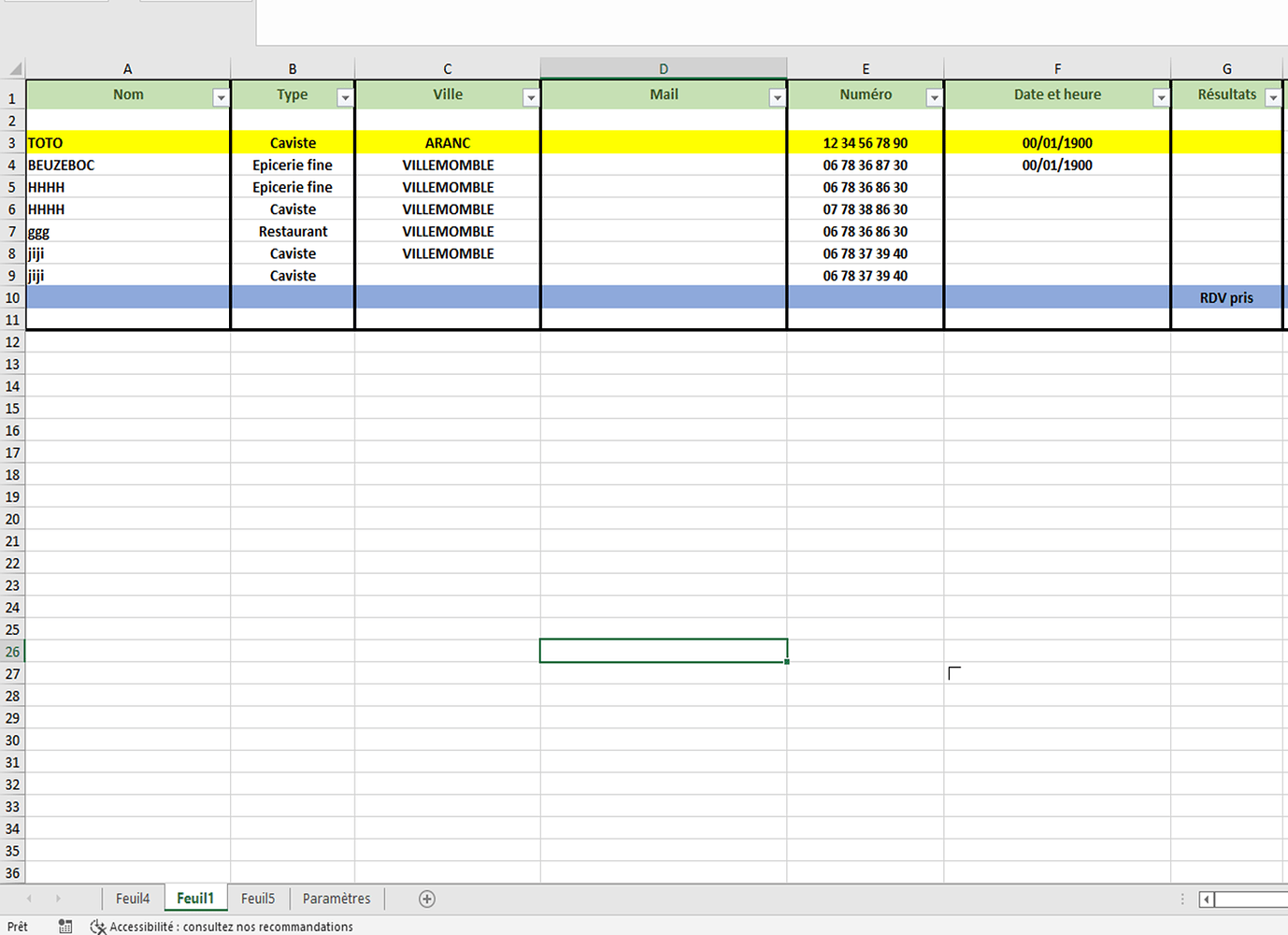Select row 26 header

tap(12, 652)
